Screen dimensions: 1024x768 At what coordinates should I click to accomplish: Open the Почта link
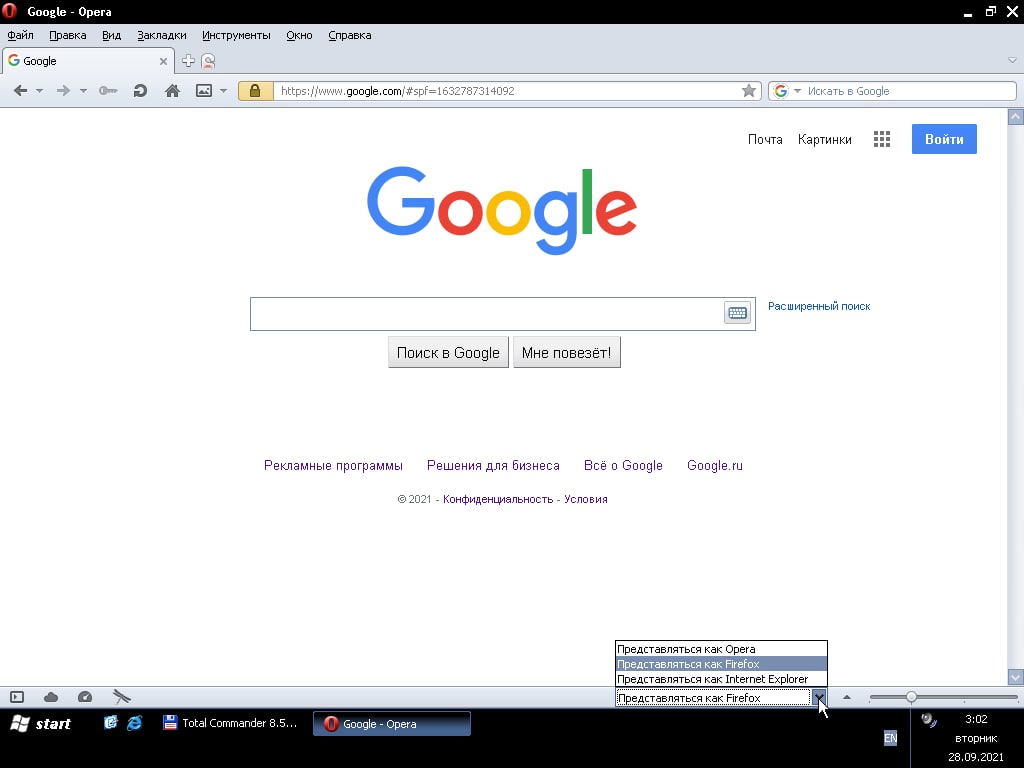pos(765,139)
